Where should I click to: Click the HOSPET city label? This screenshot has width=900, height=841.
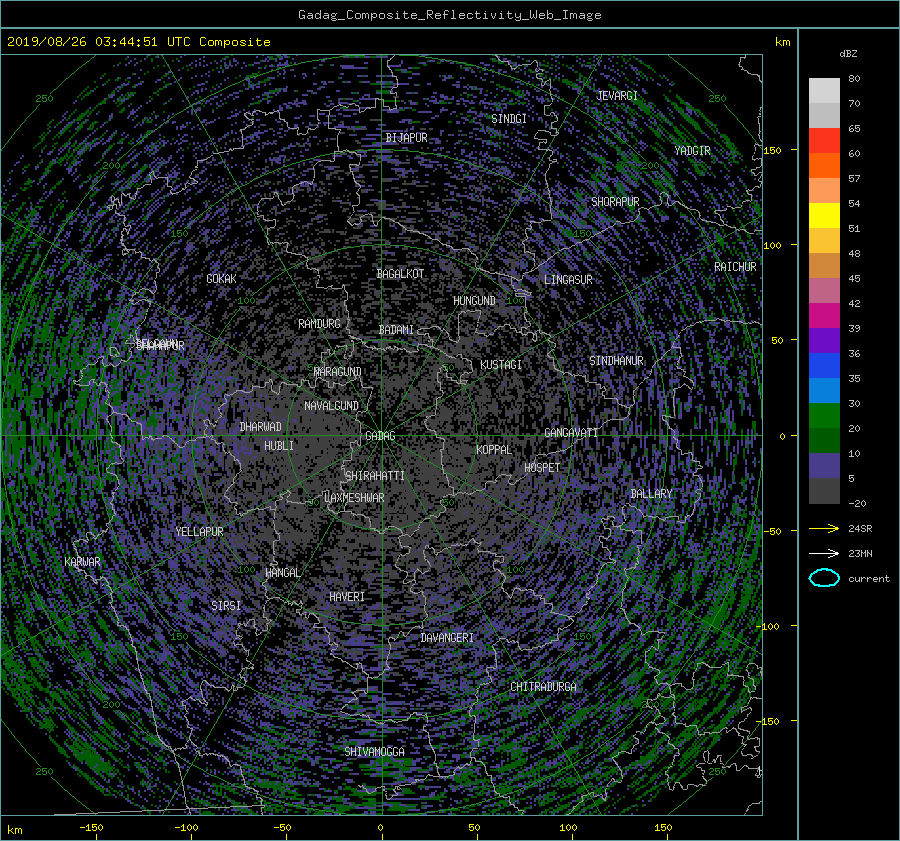(x=542, y=468)
